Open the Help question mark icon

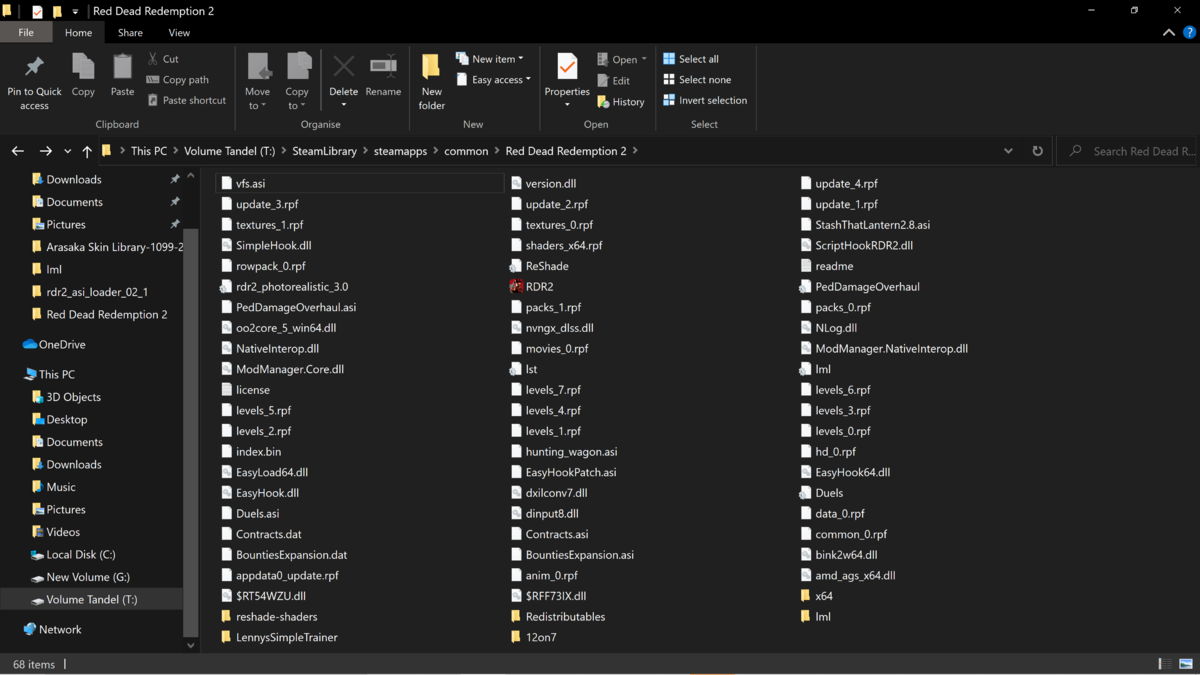(x=1189, y=33)
